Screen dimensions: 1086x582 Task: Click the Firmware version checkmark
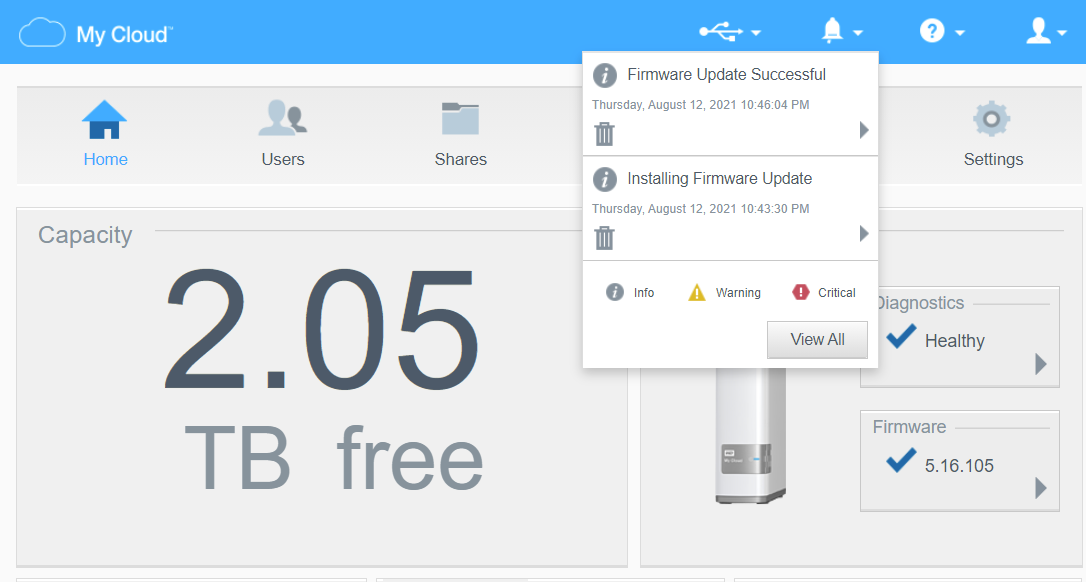[x=901, y=460]
